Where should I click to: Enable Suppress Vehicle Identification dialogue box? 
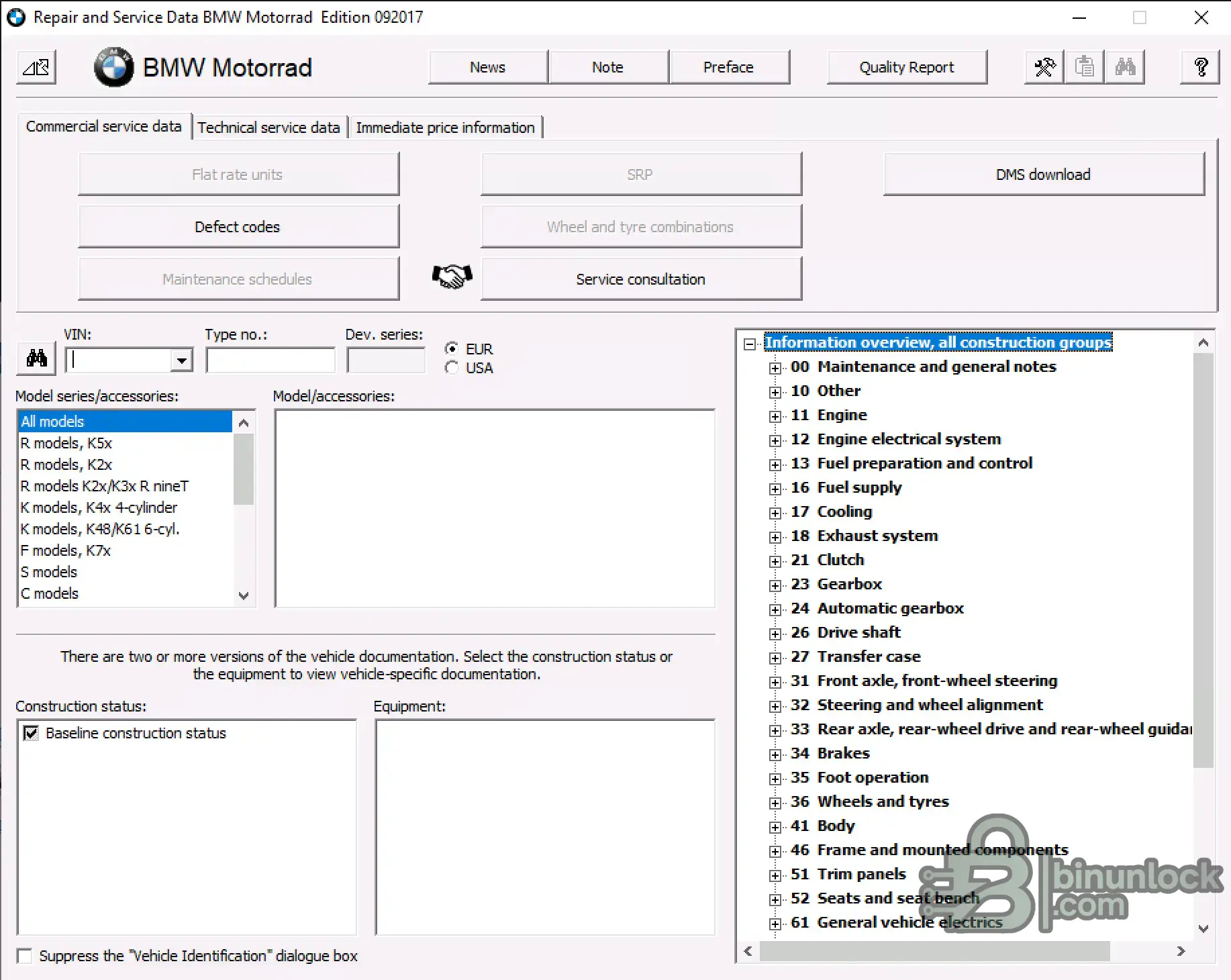pos(24,956)
